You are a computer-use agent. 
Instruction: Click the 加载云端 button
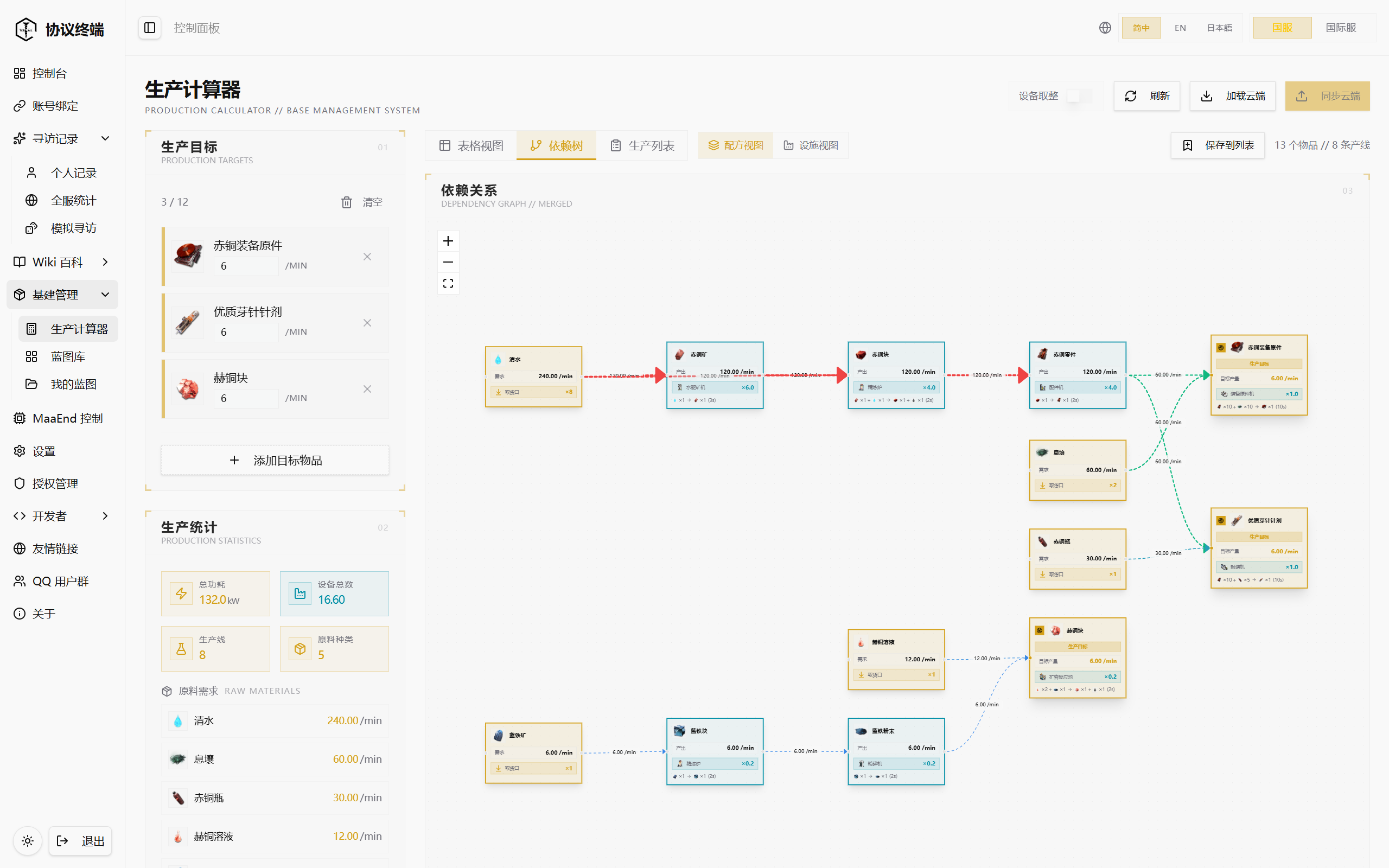1232,96
